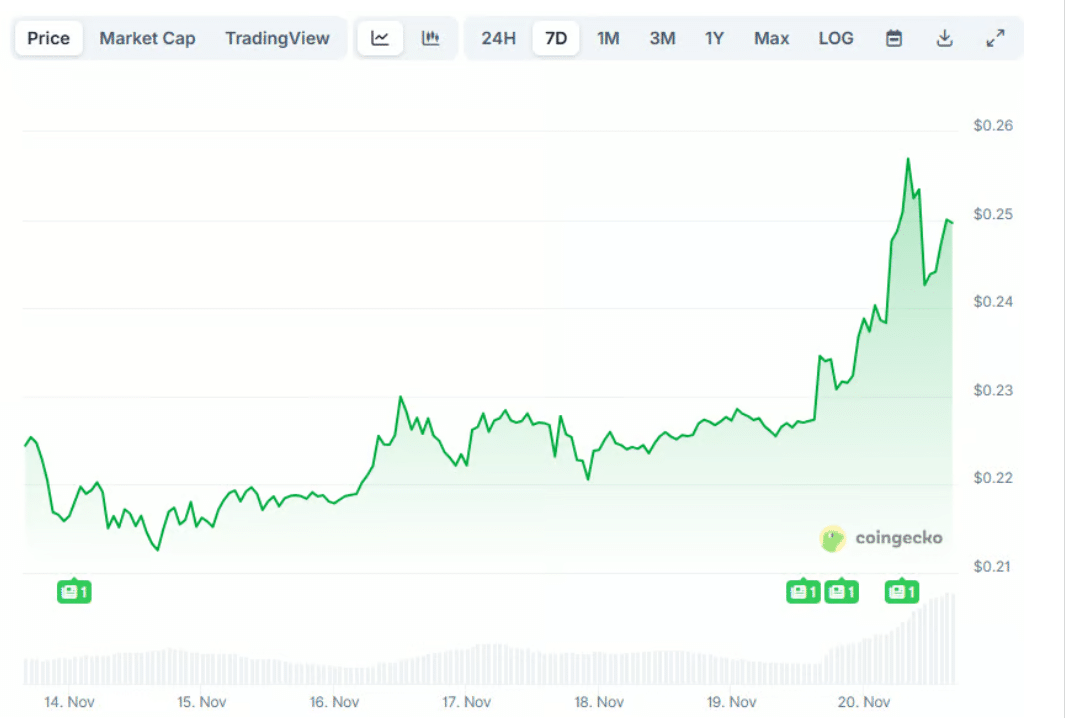Open the calendar date range picker

(x=894, y=38)
